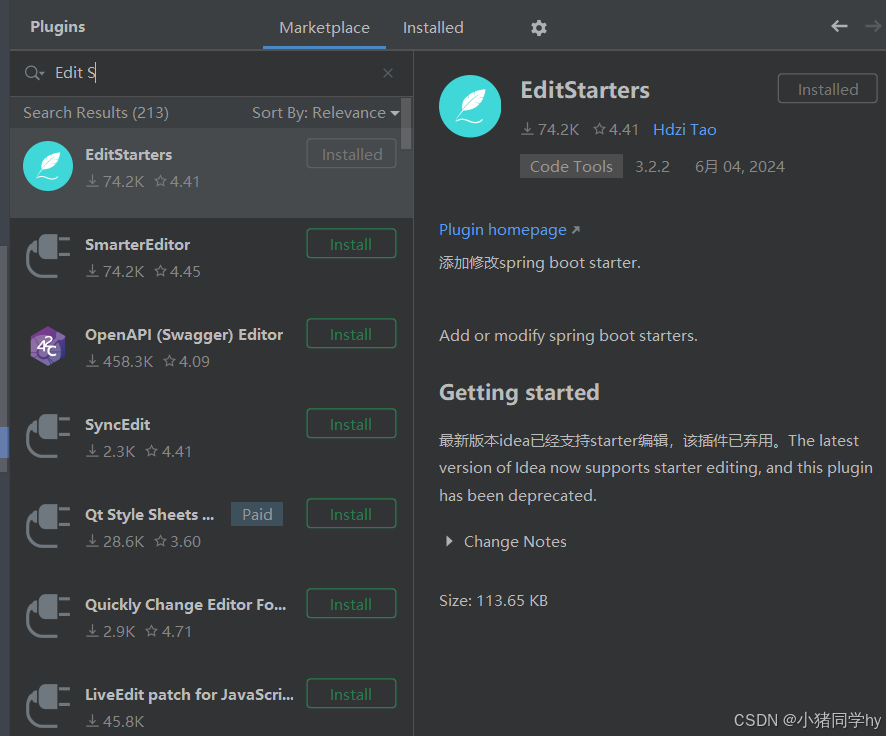Click the Getting started heading
This screenshot has height=736, width=886.
[519, 393]
